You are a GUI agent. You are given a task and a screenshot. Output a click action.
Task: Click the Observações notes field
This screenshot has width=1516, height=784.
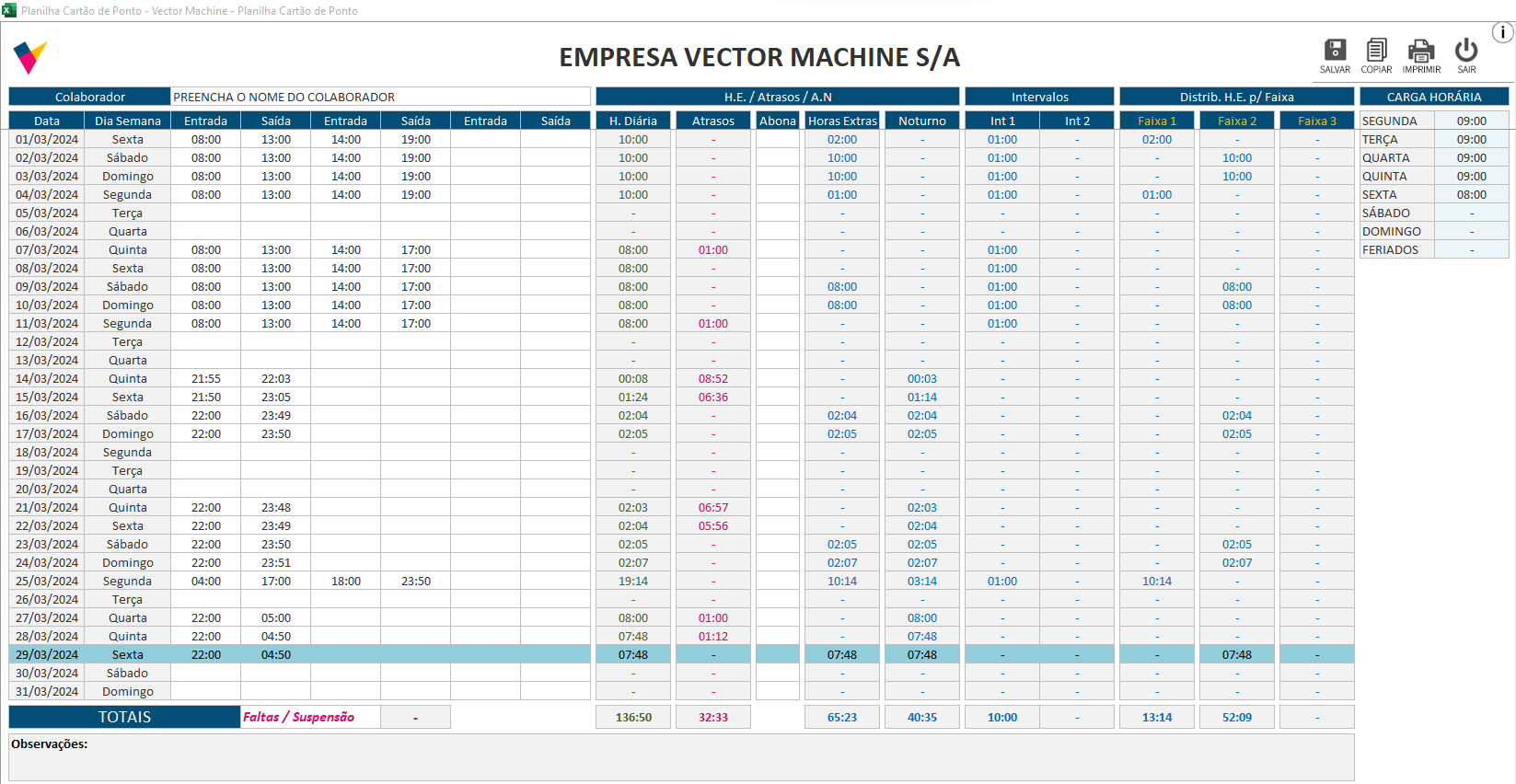tap(681, 757)
